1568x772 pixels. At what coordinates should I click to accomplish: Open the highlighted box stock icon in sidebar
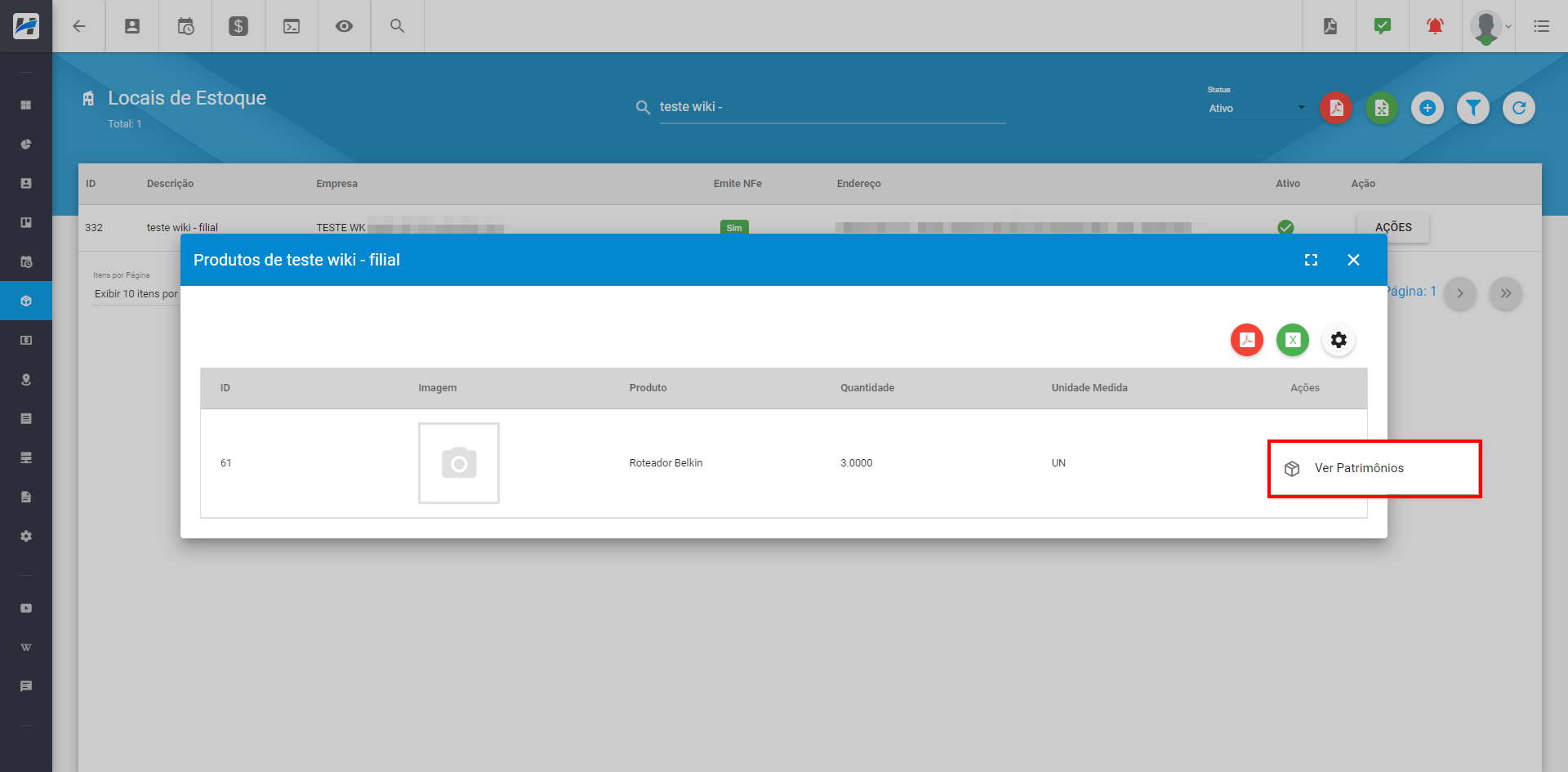(x=26, y=301)
